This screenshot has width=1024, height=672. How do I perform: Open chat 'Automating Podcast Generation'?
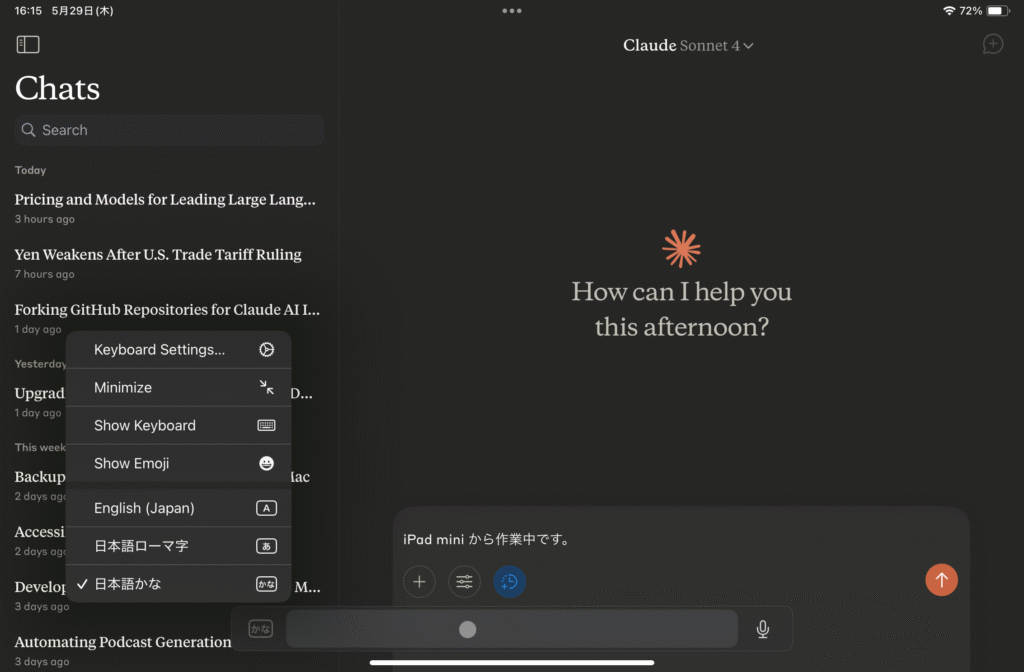[x=123, y=650]
